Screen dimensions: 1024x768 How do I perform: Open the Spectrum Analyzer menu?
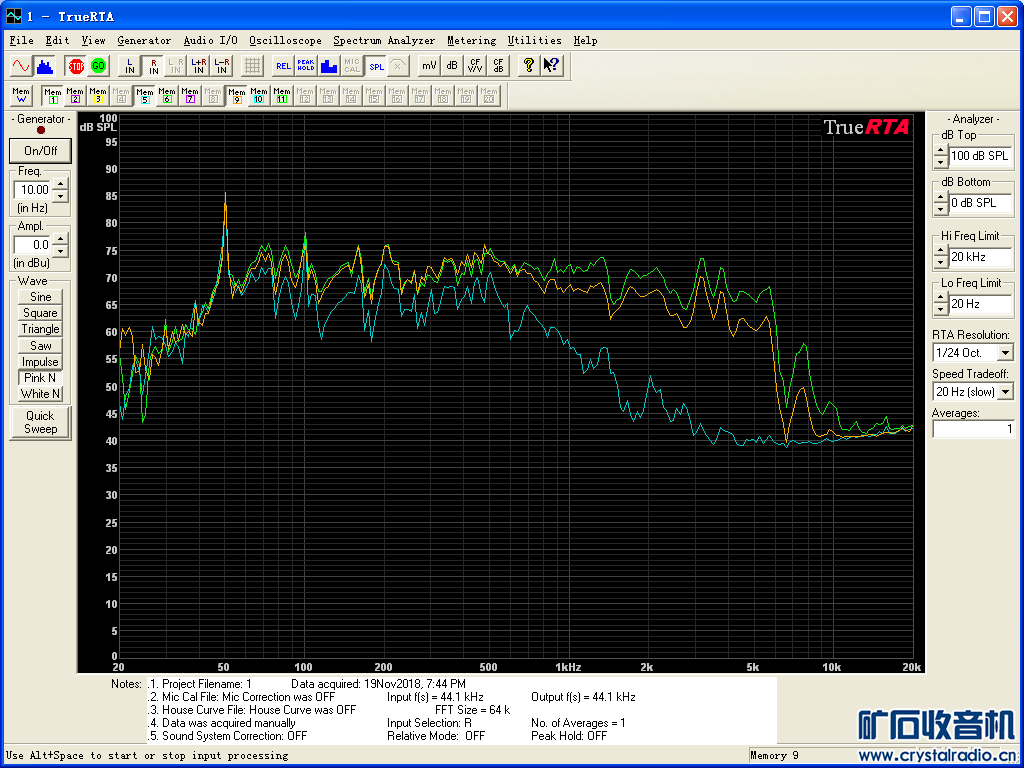point(384,40)
